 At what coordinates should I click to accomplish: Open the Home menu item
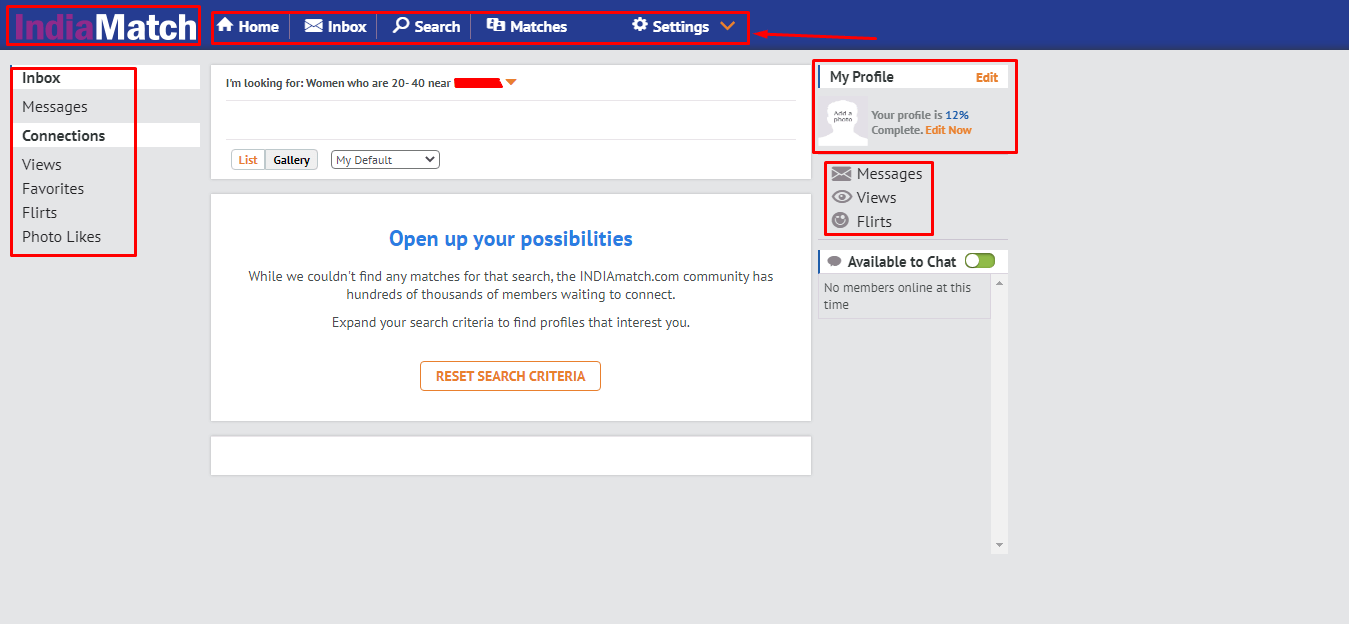[x=248, y=26]
